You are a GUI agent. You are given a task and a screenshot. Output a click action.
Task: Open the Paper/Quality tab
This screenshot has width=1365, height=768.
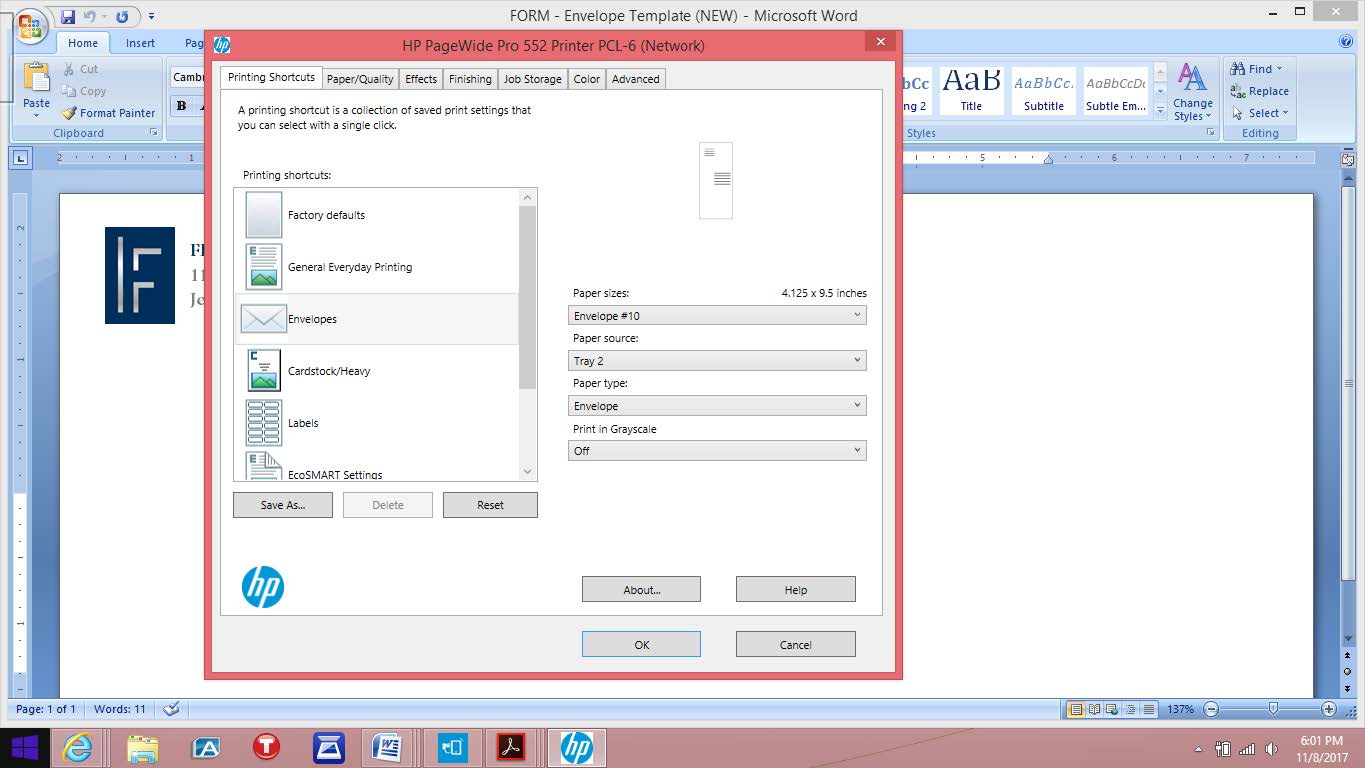click(x=360, y=79)
